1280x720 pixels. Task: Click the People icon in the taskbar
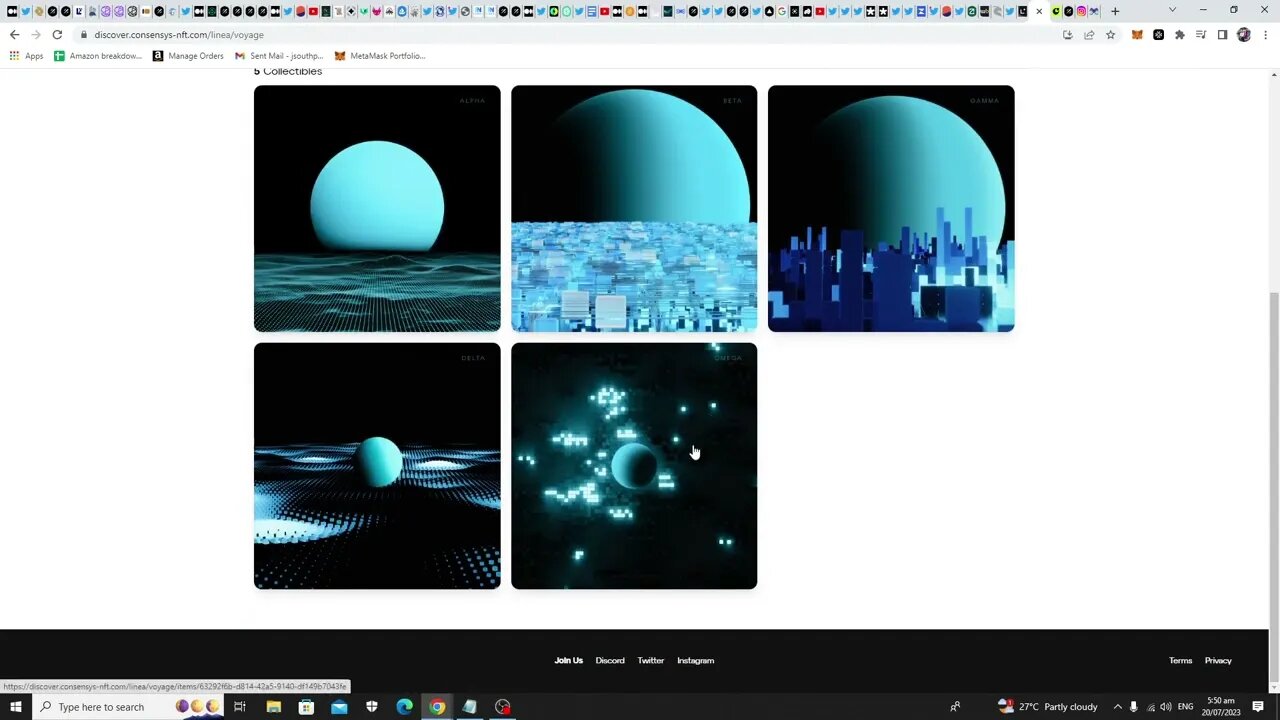tap(956, 707)
